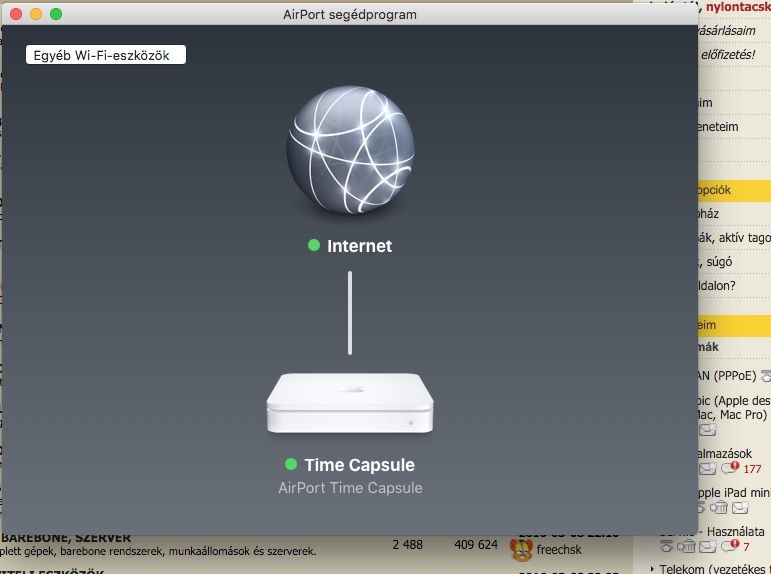This screenshot has width=771, height=574.
Task: Click the alert speech bubble beside 177
Action: click(x=731, y=468)
